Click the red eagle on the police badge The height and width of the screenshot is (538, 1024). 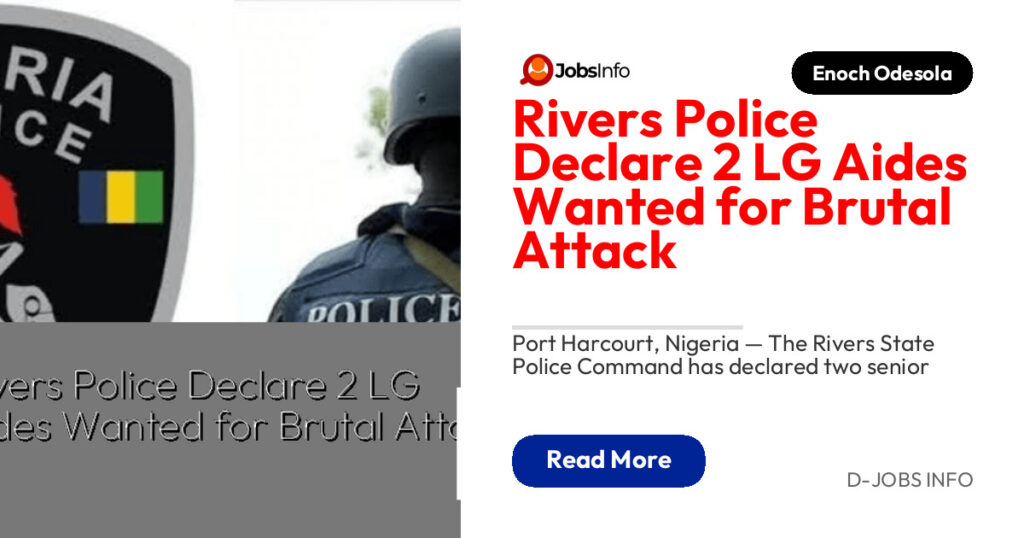point(10,204)
